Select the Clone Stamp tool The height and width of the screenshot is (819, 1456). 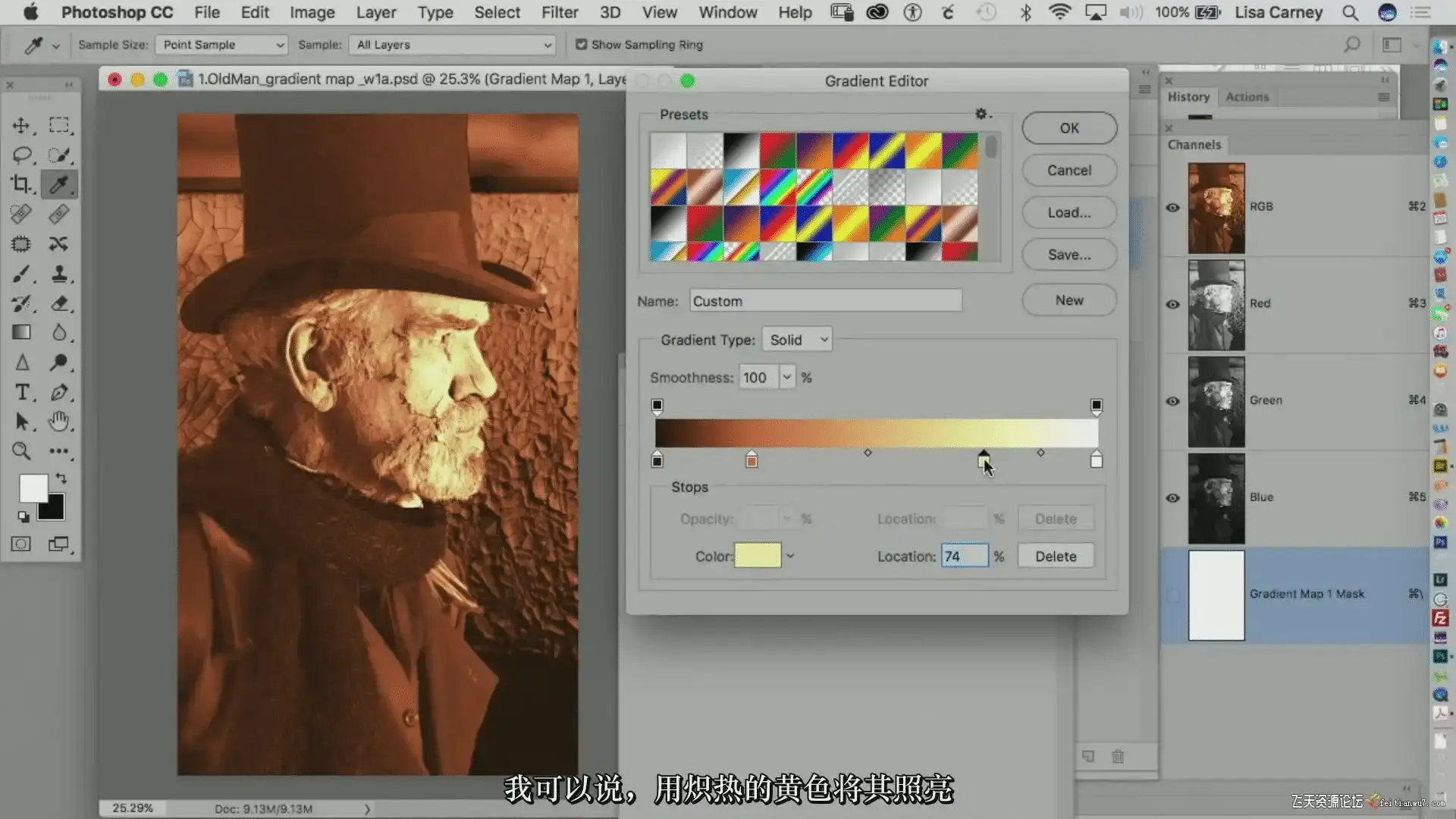pyautogui.click(x=58, y=274)
